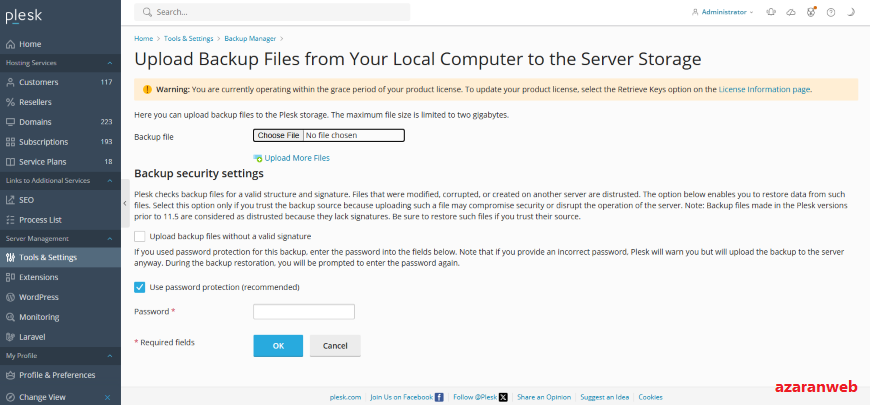Image resolution: width=870 pixels, height=405 pixels.
Task: Collapse Links to Additional Services section
Action: tap(110, 181)
